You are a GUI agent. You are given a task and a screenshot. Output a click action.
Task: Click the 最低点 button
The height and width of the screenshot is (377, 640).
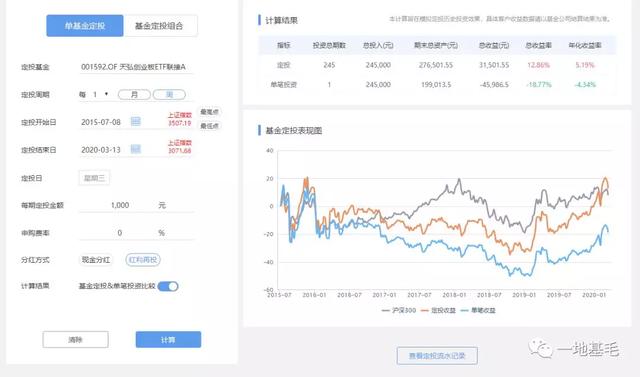point(209,126)
